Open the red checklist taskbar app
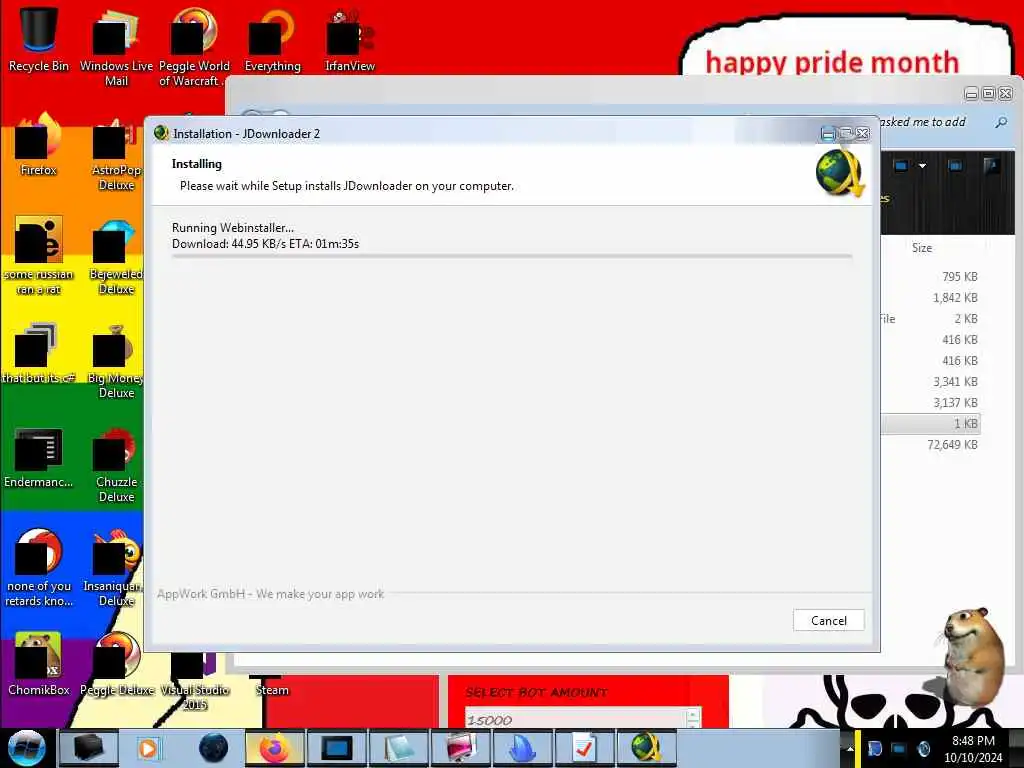The height and width of the screenshot is (768, 1024). coord(583,748)
